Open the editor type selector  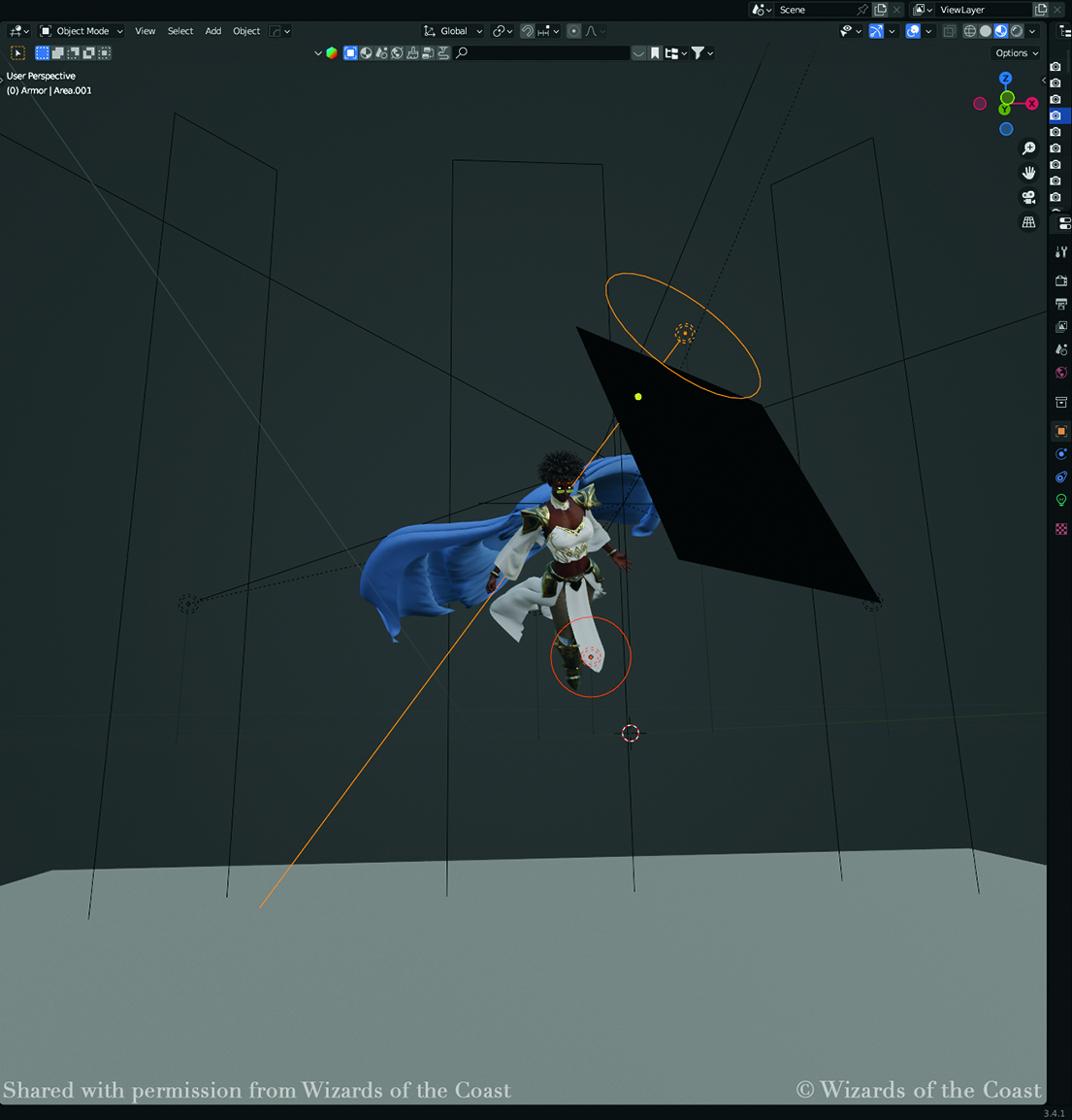click(x=17, y=31)
